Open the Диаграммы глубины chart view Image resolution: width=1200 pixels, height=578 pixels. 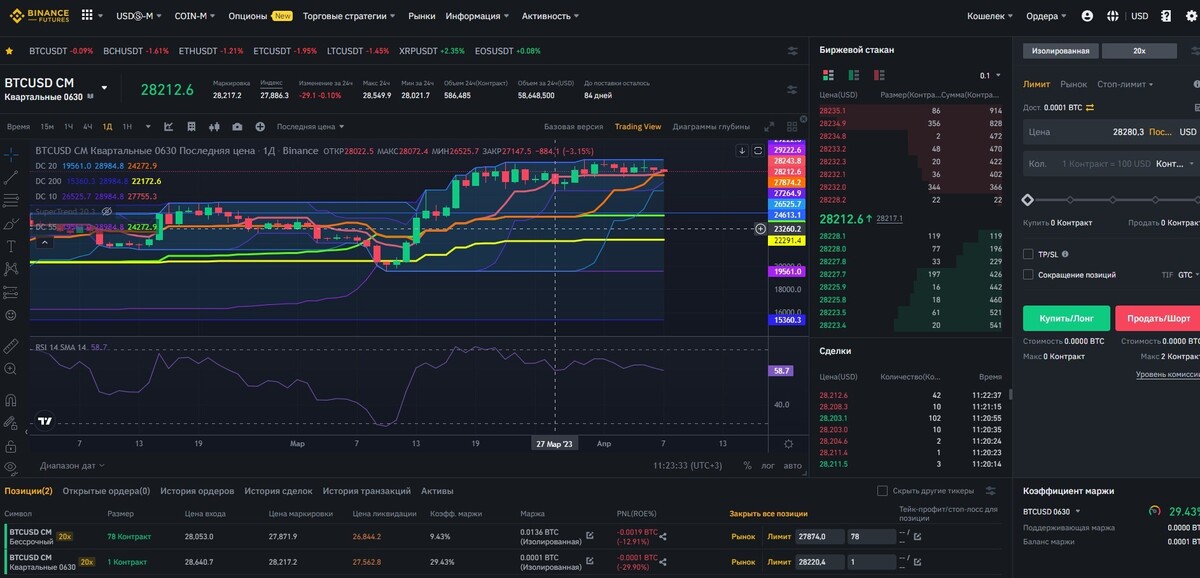[711, 127]
